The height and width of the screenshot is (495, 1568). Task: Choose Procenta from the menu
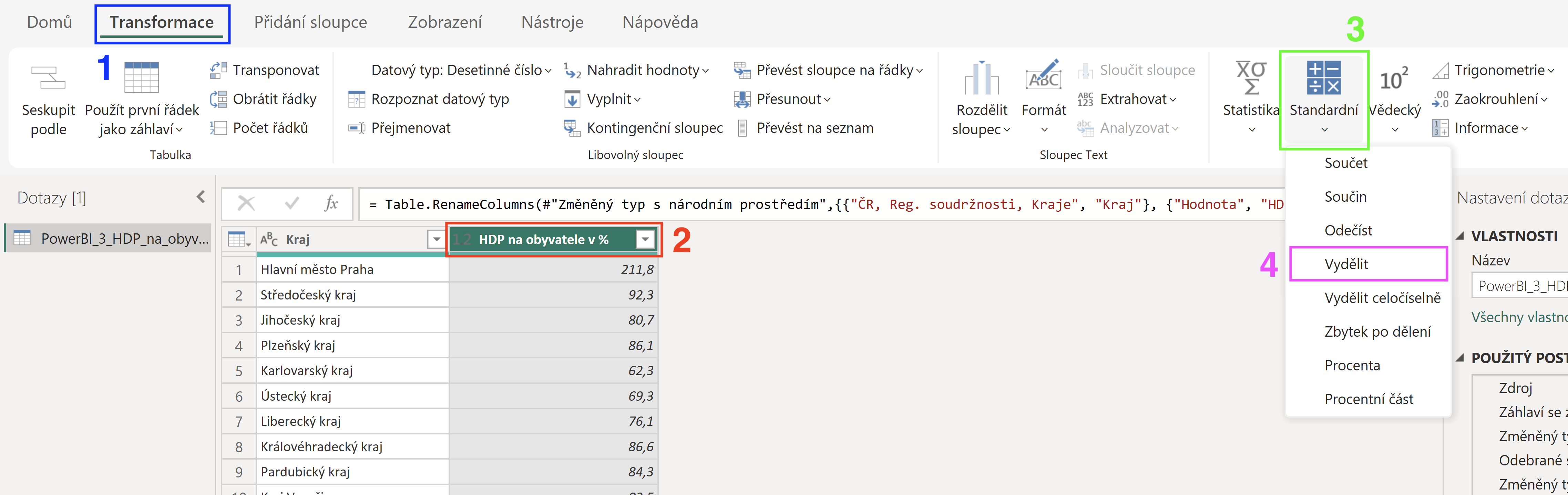click(x=1368, y=365)
